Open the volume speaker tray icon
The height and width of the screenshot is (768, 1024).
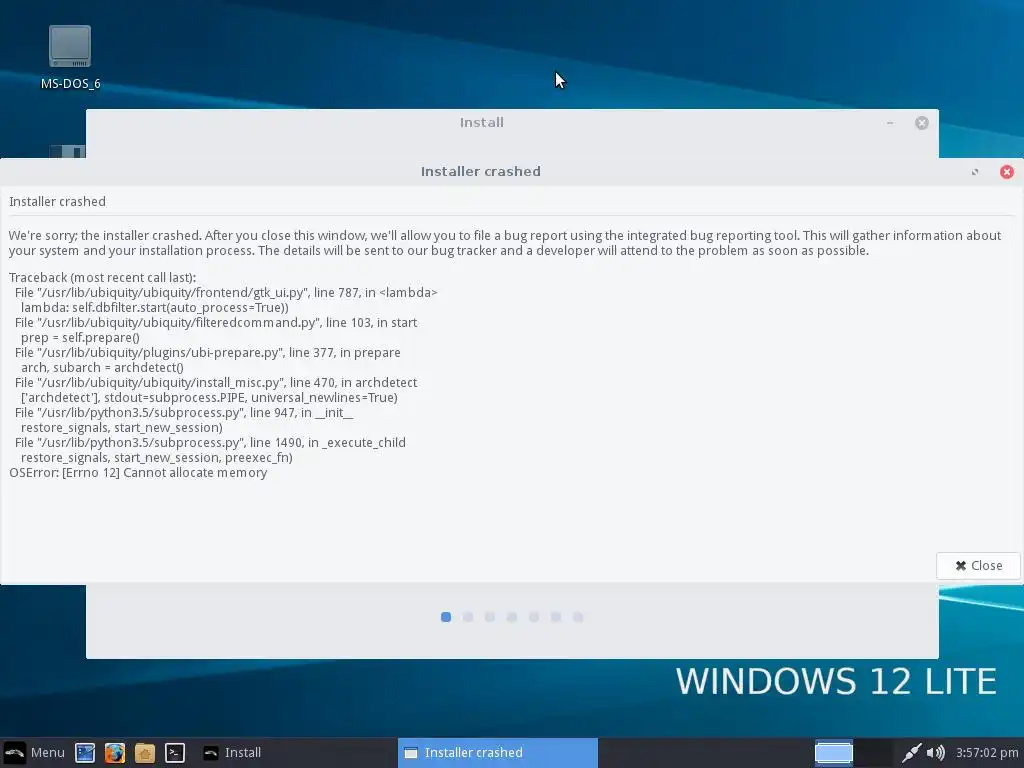(936, 752)
